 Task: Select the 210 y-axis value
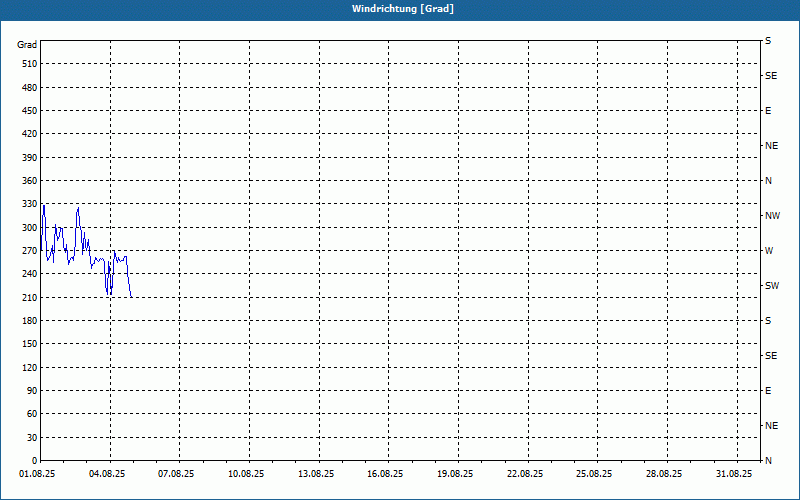tap(30, 297)
